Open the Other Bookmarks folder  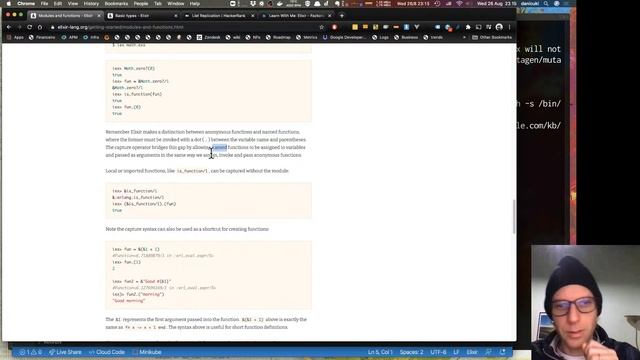pyautogui.click(x=492, y=37)
